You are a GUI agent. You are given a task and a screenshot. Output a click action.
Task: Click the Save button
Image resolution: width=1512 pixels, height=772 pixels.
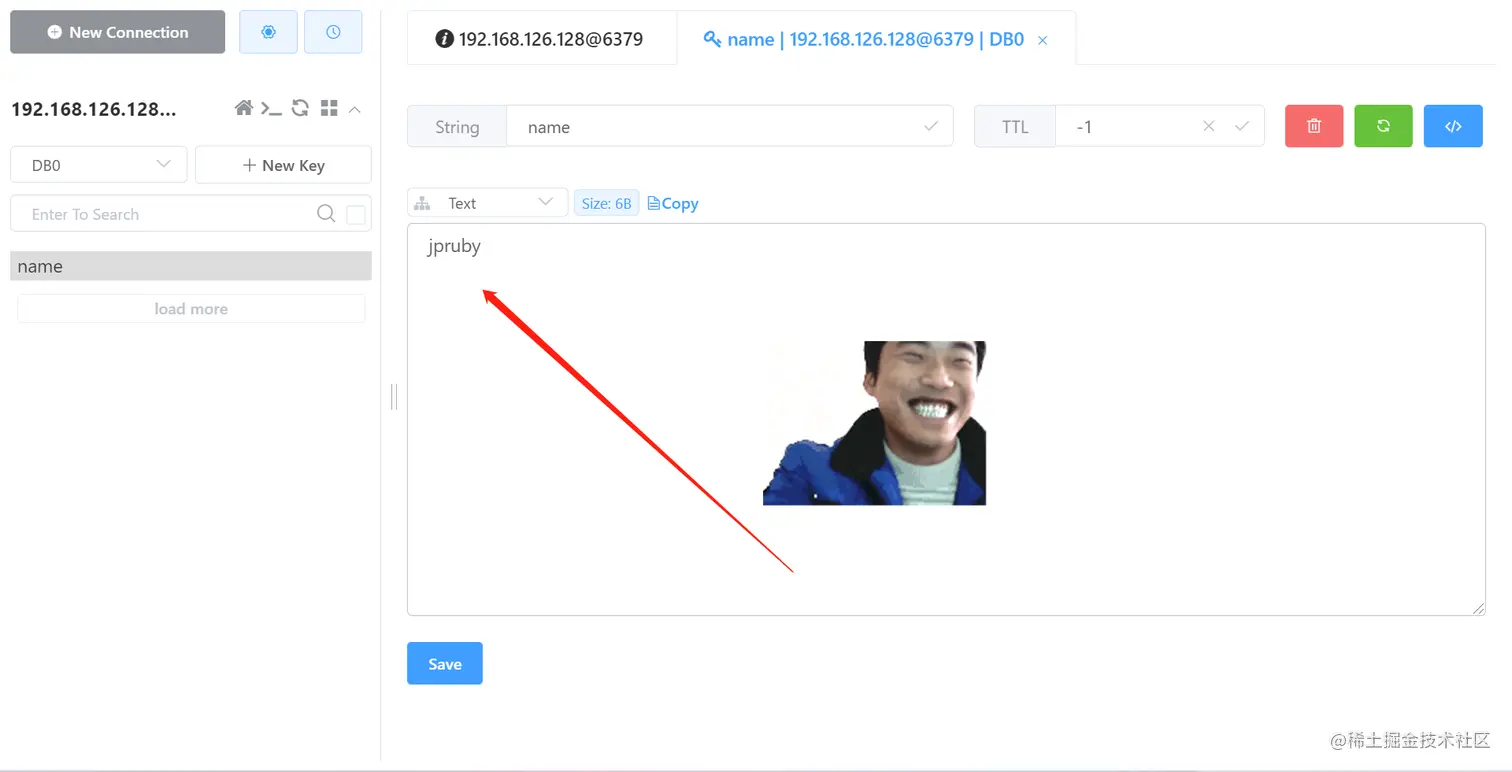tap(444, 663)
